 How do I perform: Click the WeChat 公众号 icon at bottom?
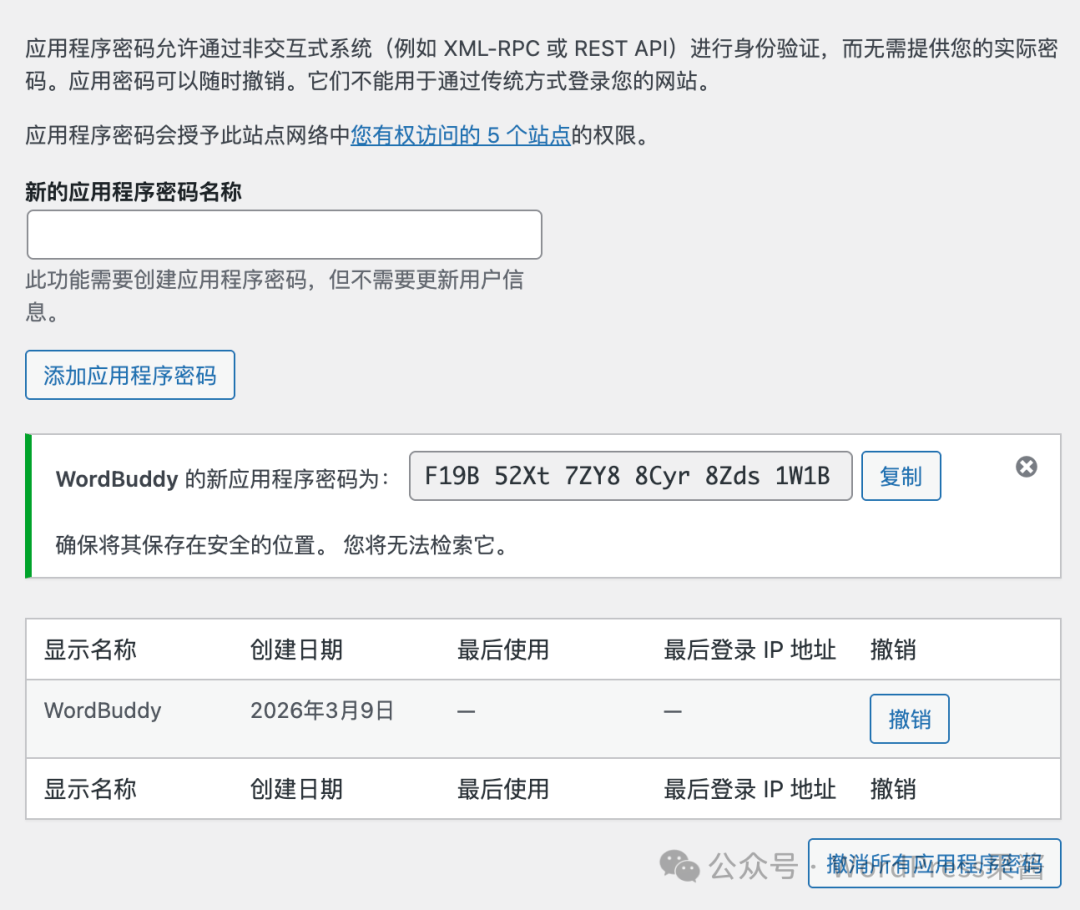coord(679,864)
